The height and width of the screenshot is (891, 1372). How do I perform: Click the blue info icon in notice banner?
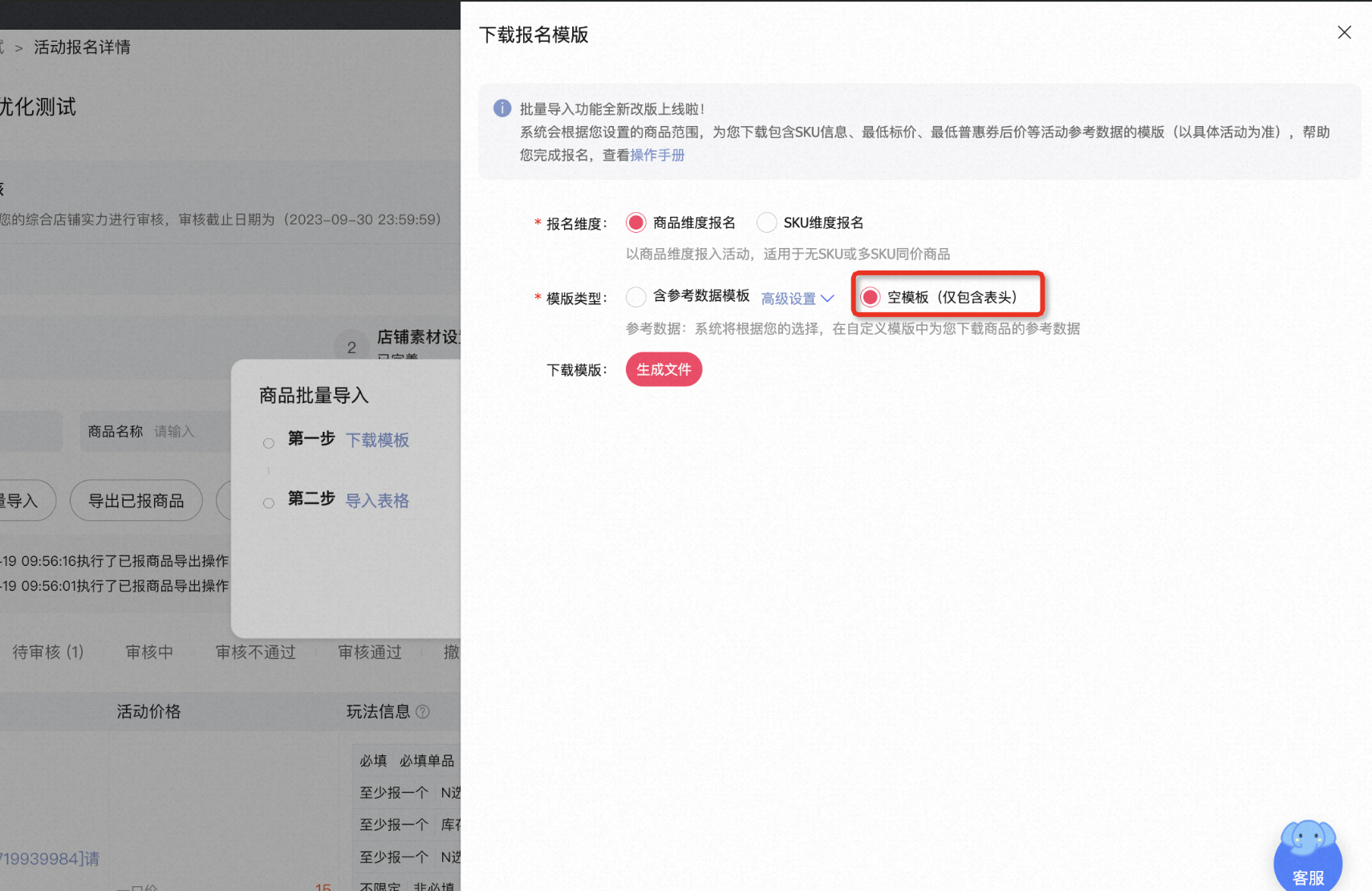(502, 108)
